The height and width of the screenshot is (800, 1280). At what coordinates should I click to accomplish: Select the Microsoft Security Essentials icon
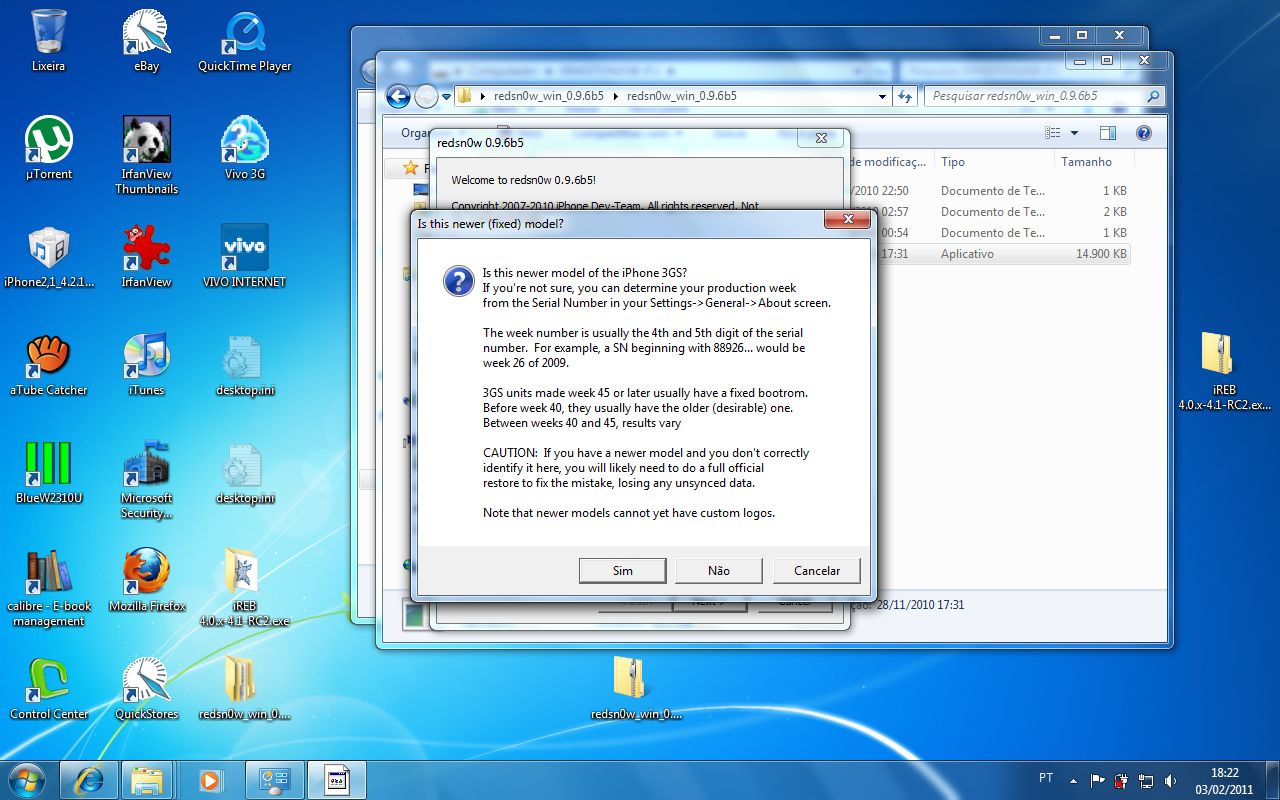pyautogui.click(x=146, y=479)
